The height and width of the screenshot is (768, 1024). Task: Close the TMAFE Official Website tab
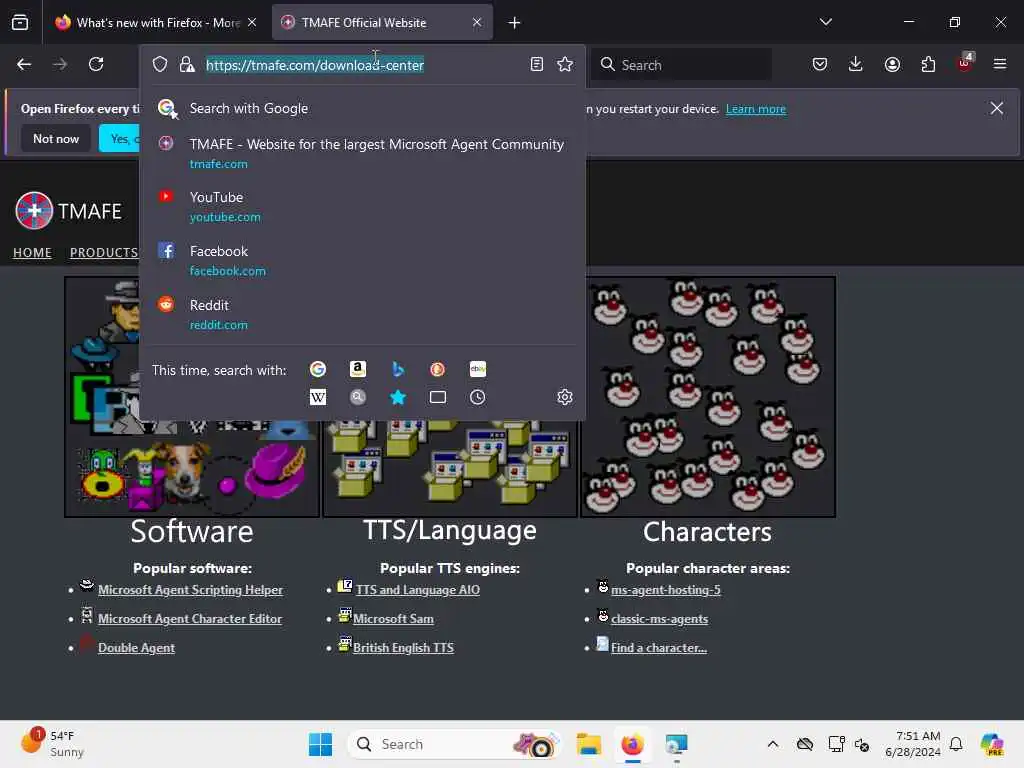[477, 23]
